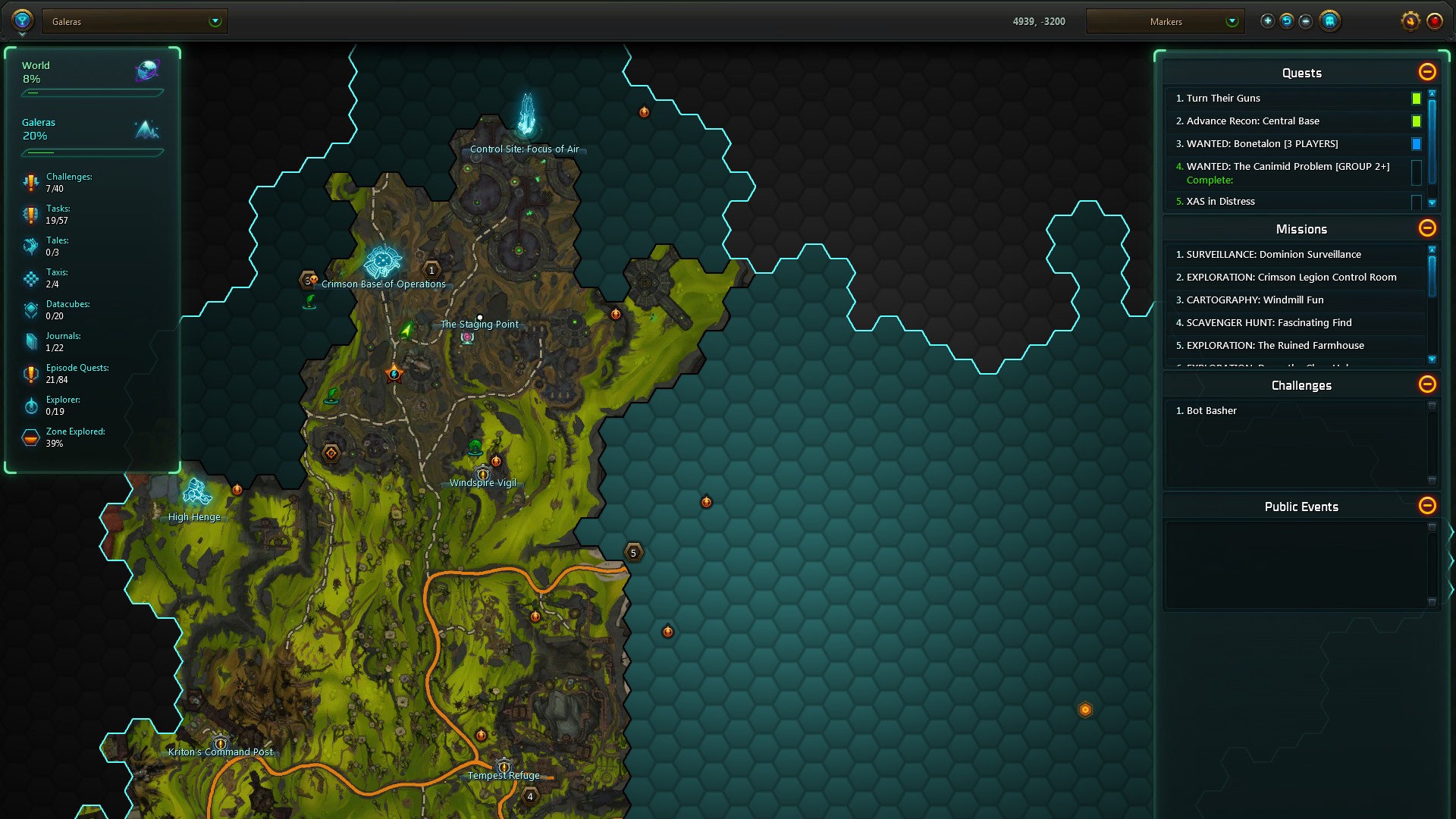
Task: Click the lone orange marker in the sea
Action: [1085, 710]
